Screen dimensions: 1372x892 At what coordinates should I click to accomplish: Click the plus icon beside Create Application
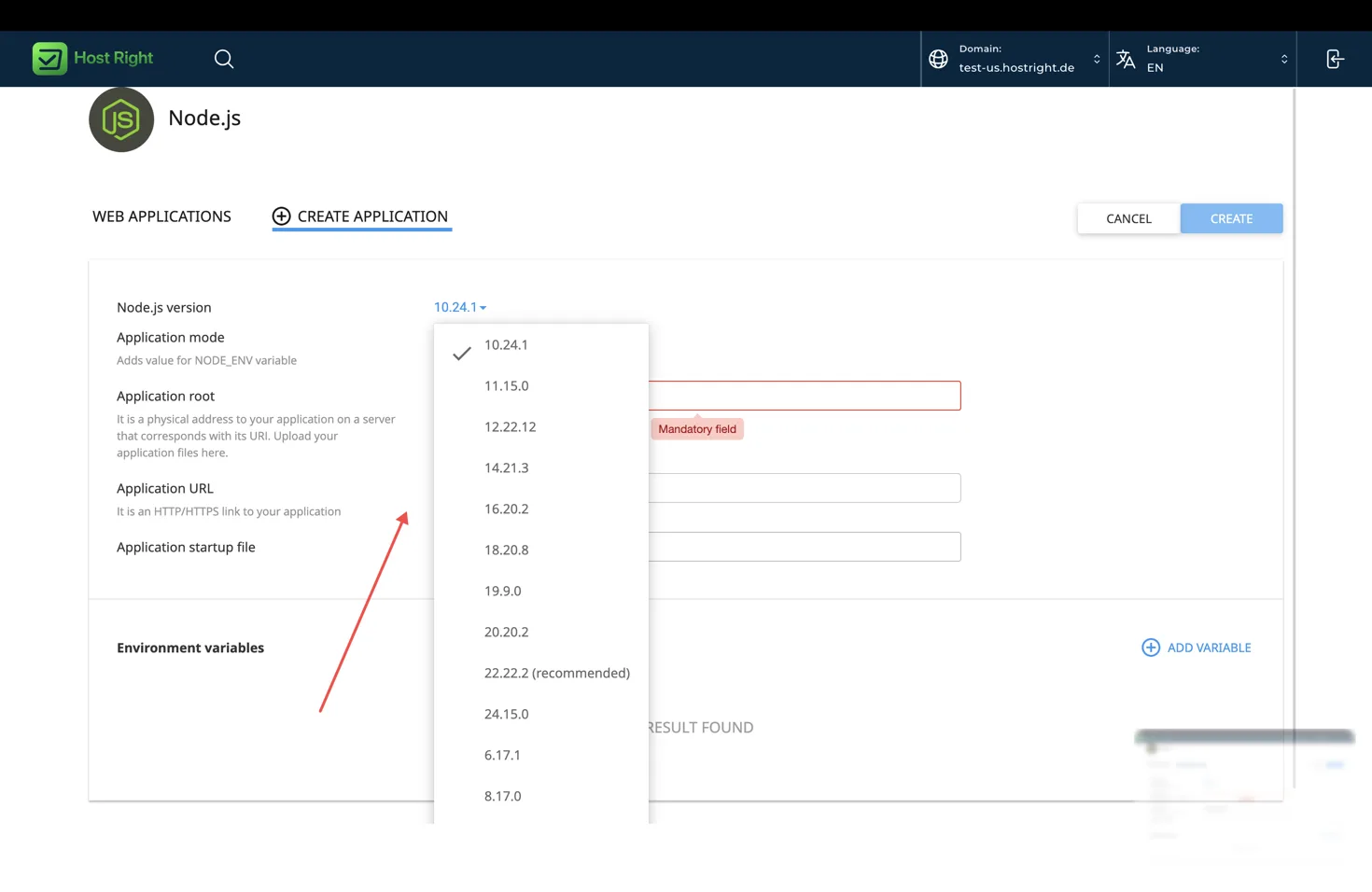coord(281,216)
